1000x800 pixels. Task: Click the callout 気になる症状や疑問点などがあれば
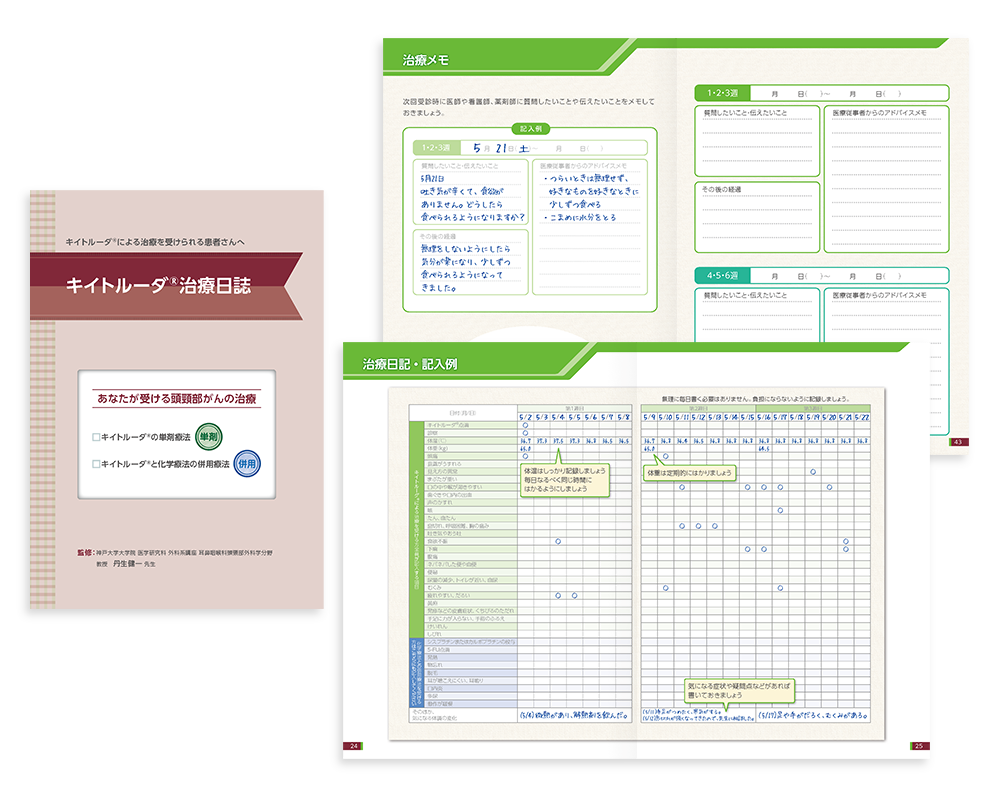739,690
